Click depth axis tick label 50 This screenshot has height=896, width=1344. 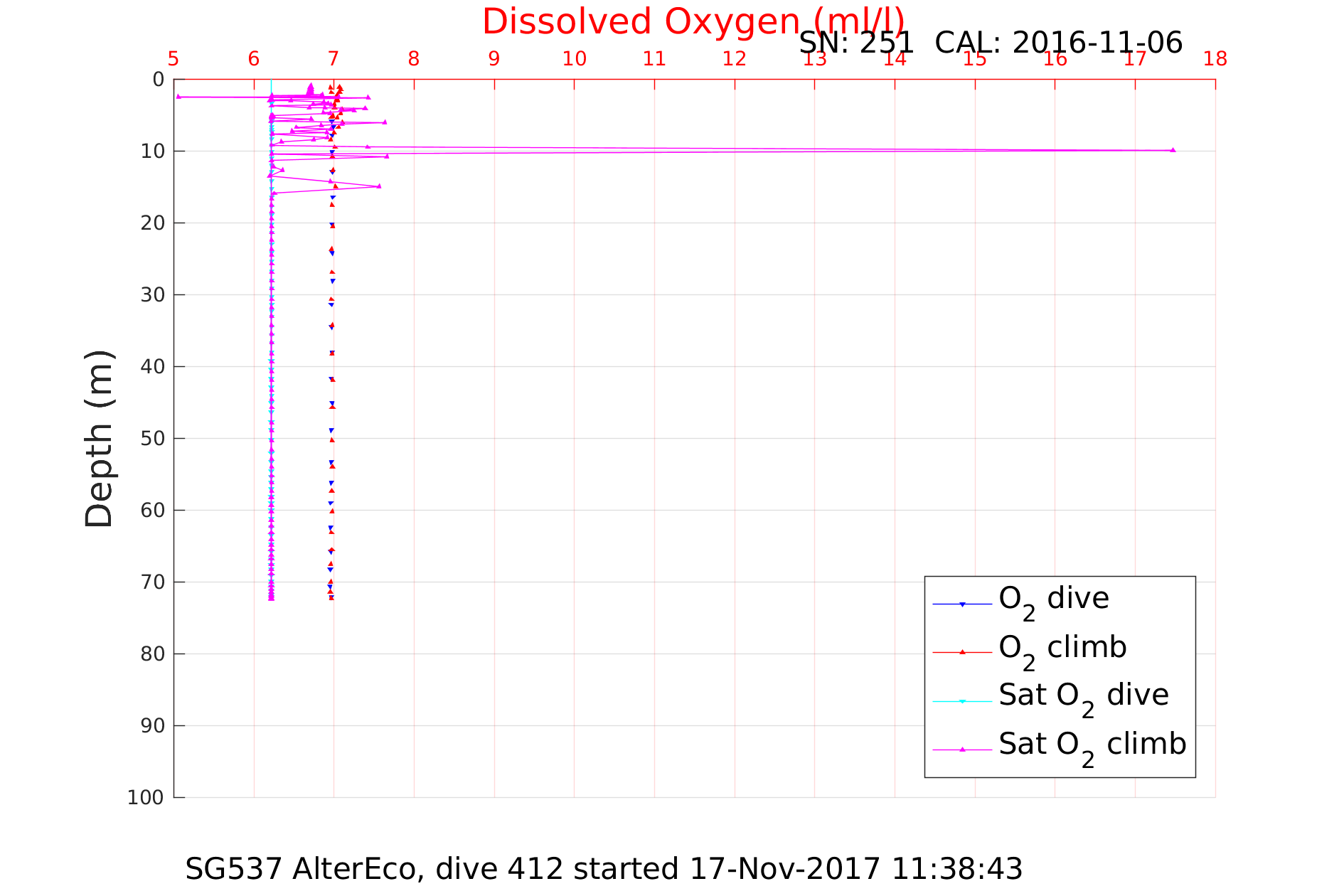tap(153, 439)
